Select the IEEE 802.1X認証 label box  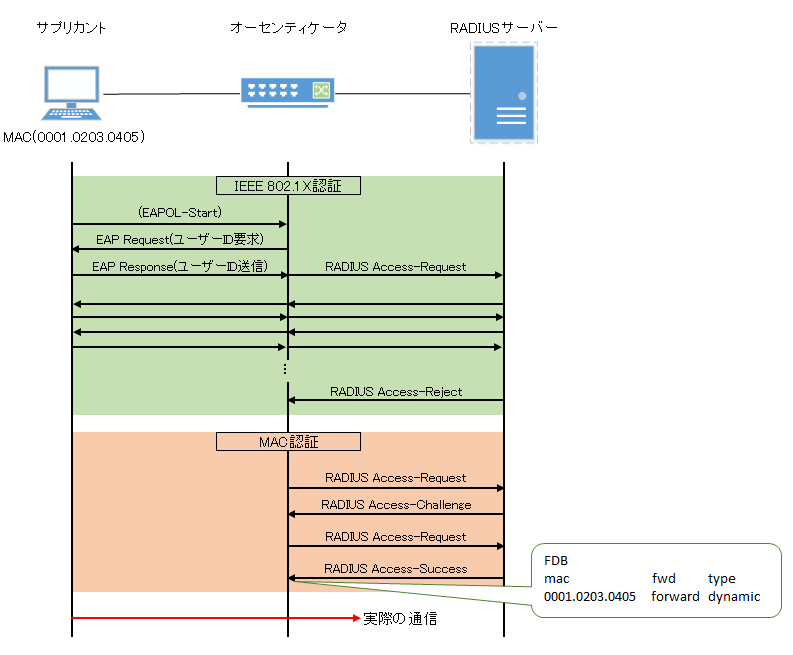[x=288, y=185]
